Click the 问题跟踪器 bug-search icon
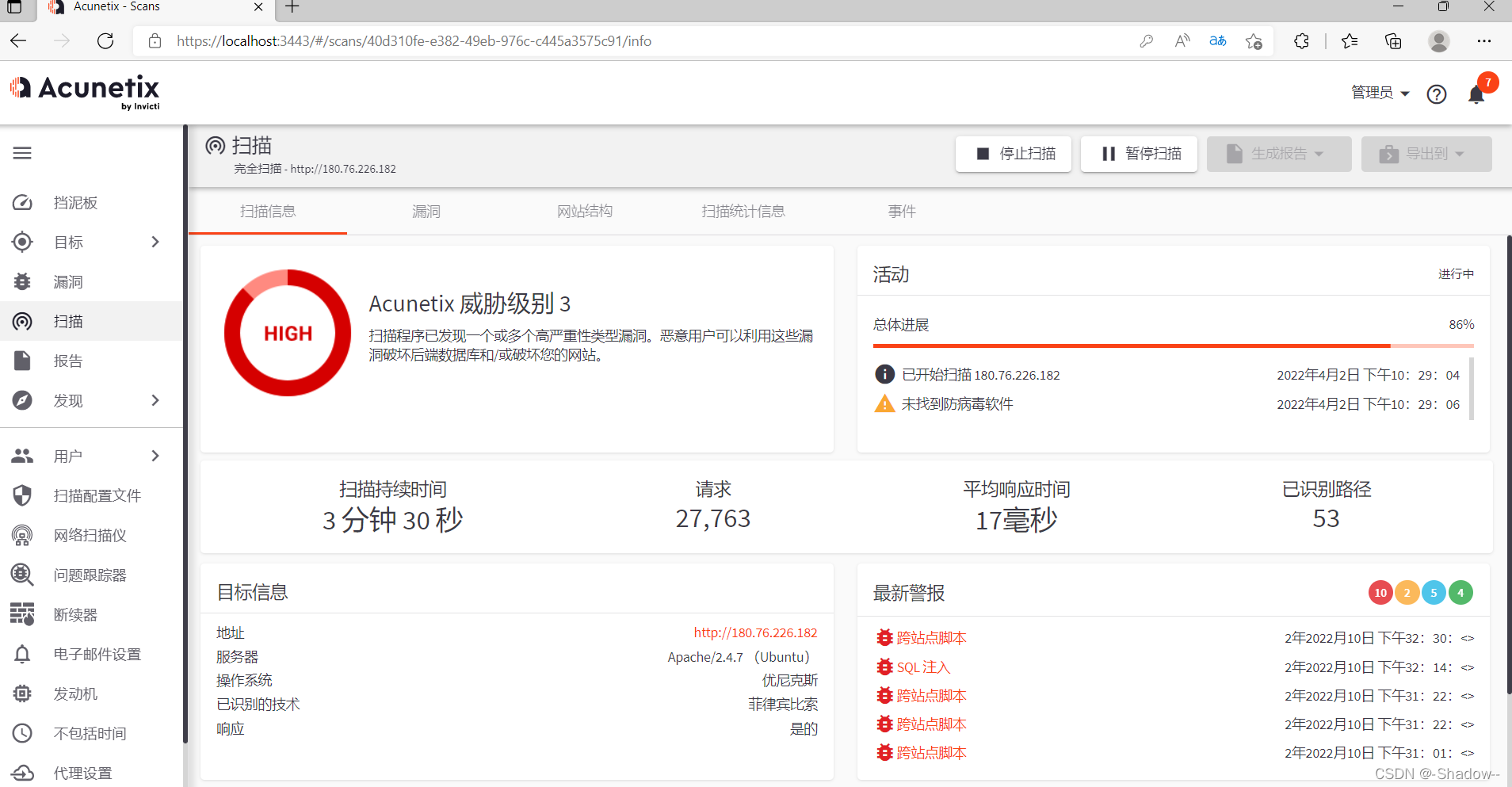This screenshot has width=1512, height=787. tap(22, 575)
